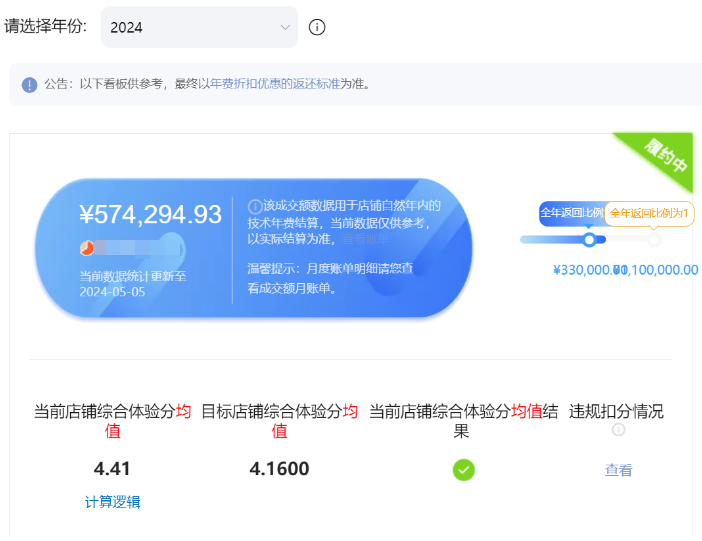Image resolution: width=702 pixels, height=541 pixels.
Task: Click the blue slider handle on the rebate progress bar
Action: tap(589, 239)
